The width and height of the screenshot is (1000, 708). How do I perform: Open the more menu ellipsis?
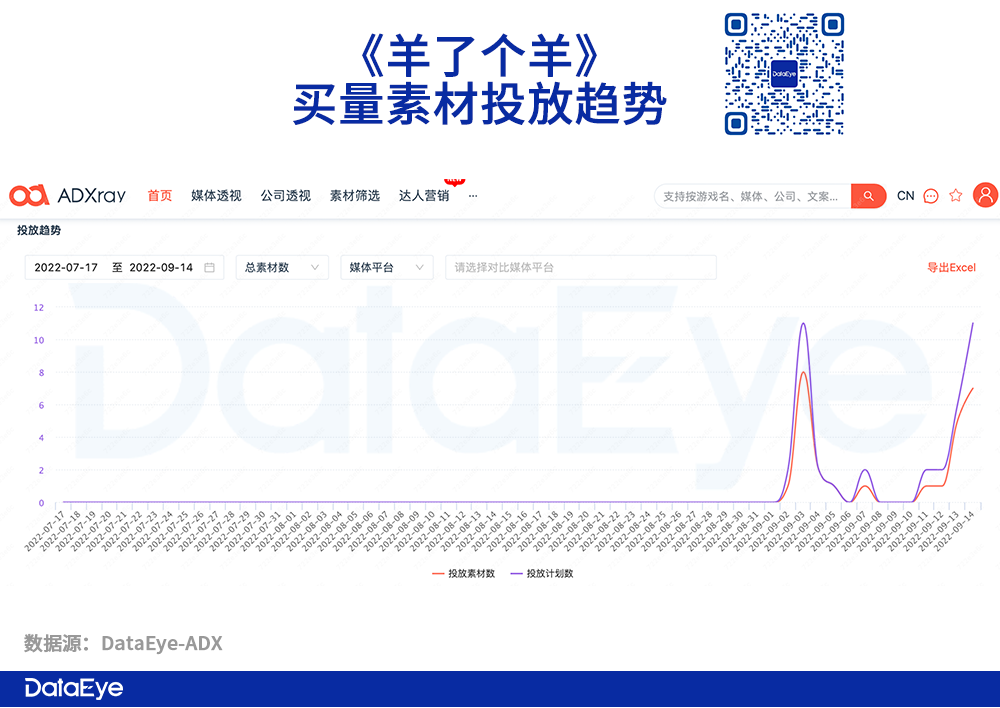(473, 196)
